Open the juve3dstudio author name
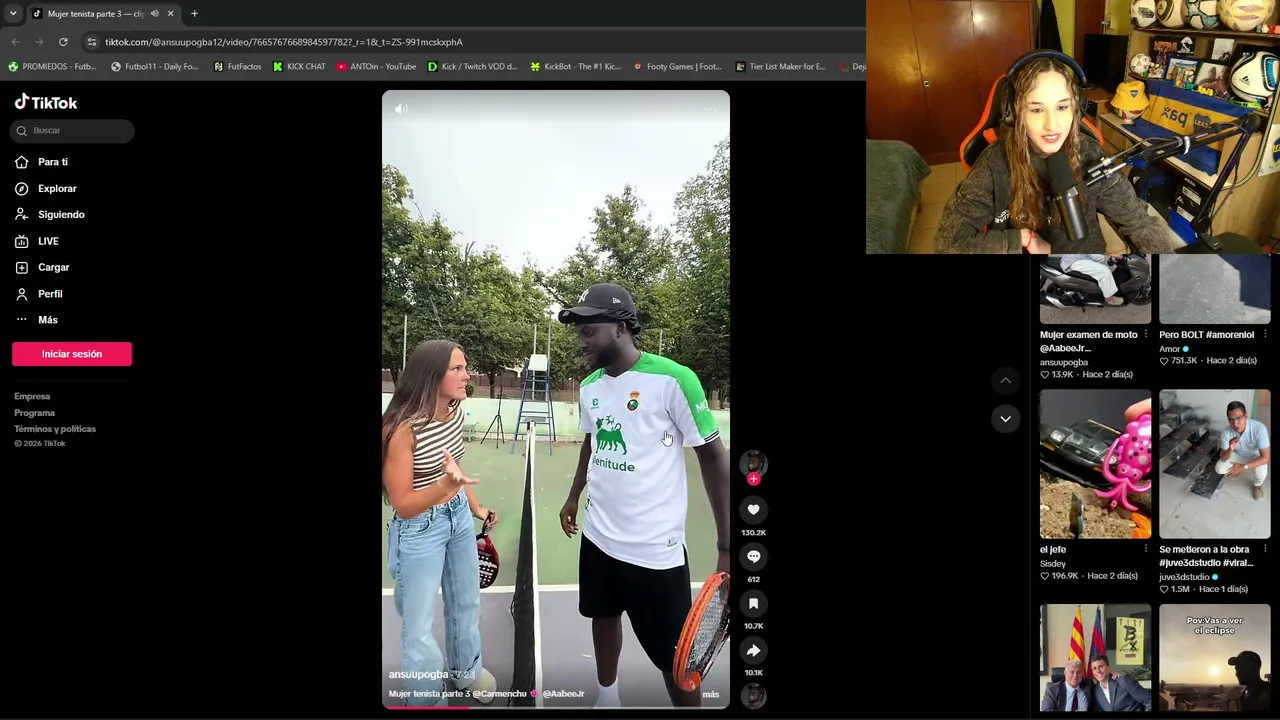The image size is (1280, 720). click(x=1184, y=577)
